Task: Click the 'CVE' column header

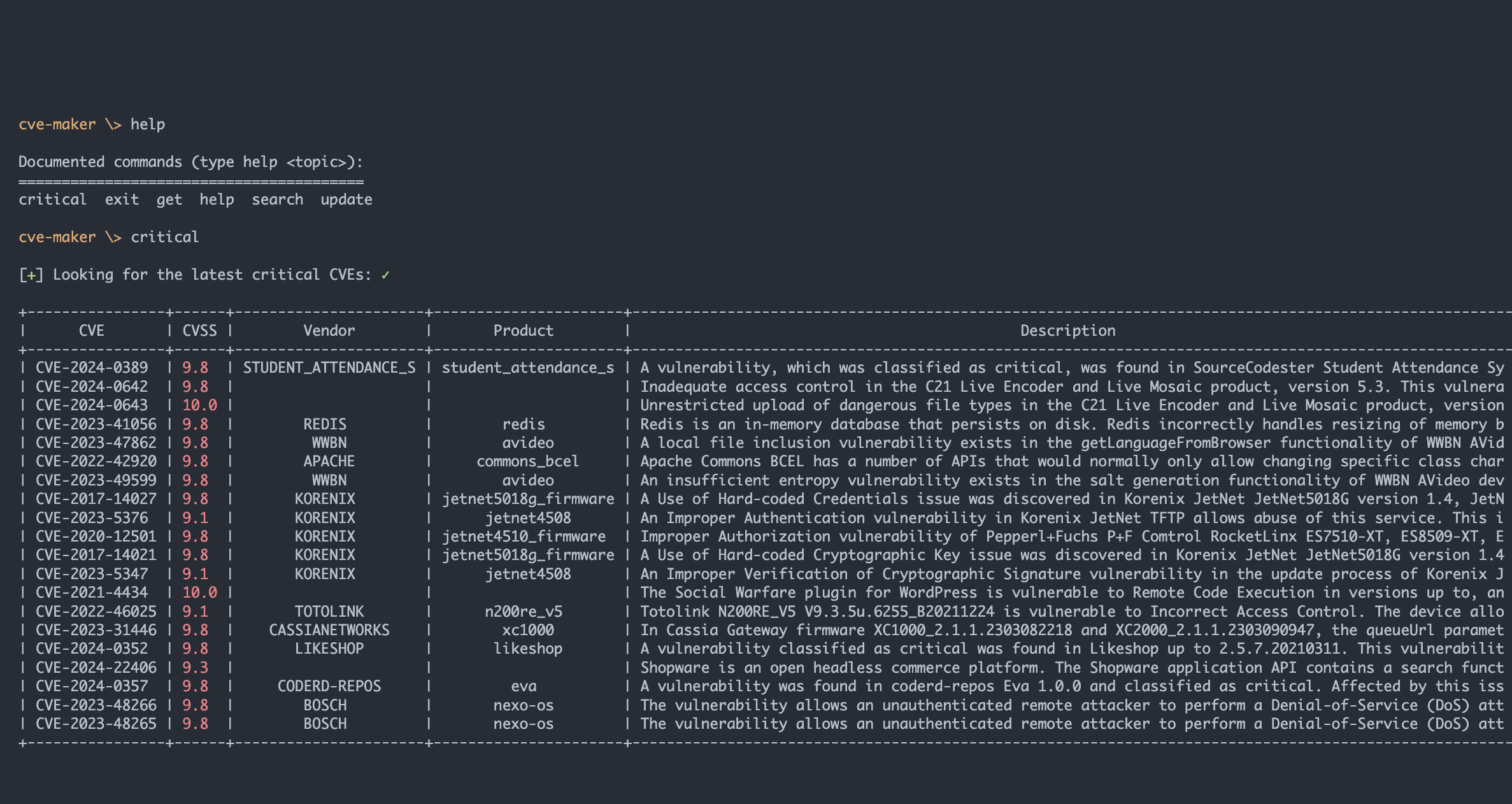Action: click(92, 331)
